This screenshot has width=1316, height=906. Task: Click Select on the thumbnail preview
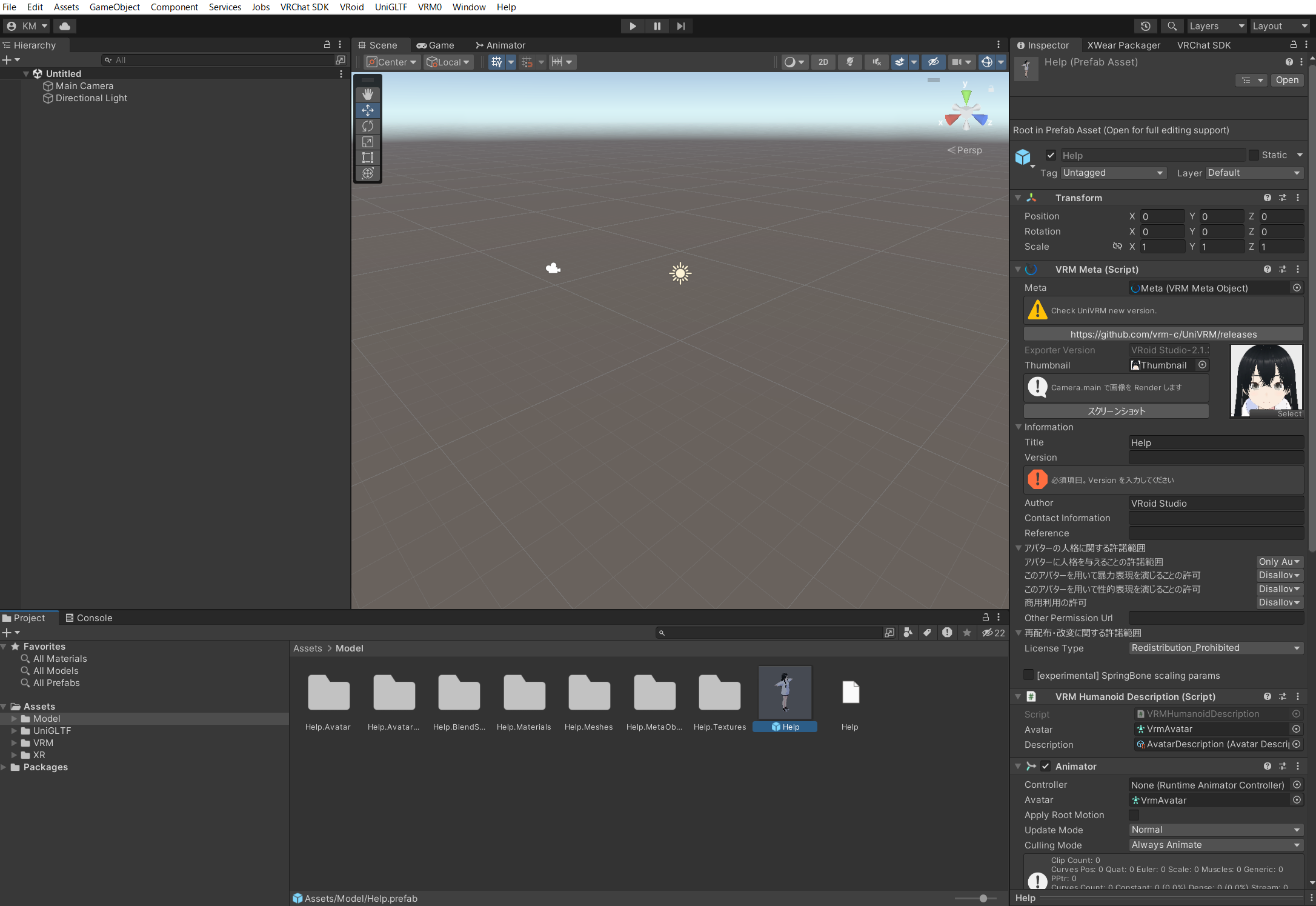[1289, 413]
